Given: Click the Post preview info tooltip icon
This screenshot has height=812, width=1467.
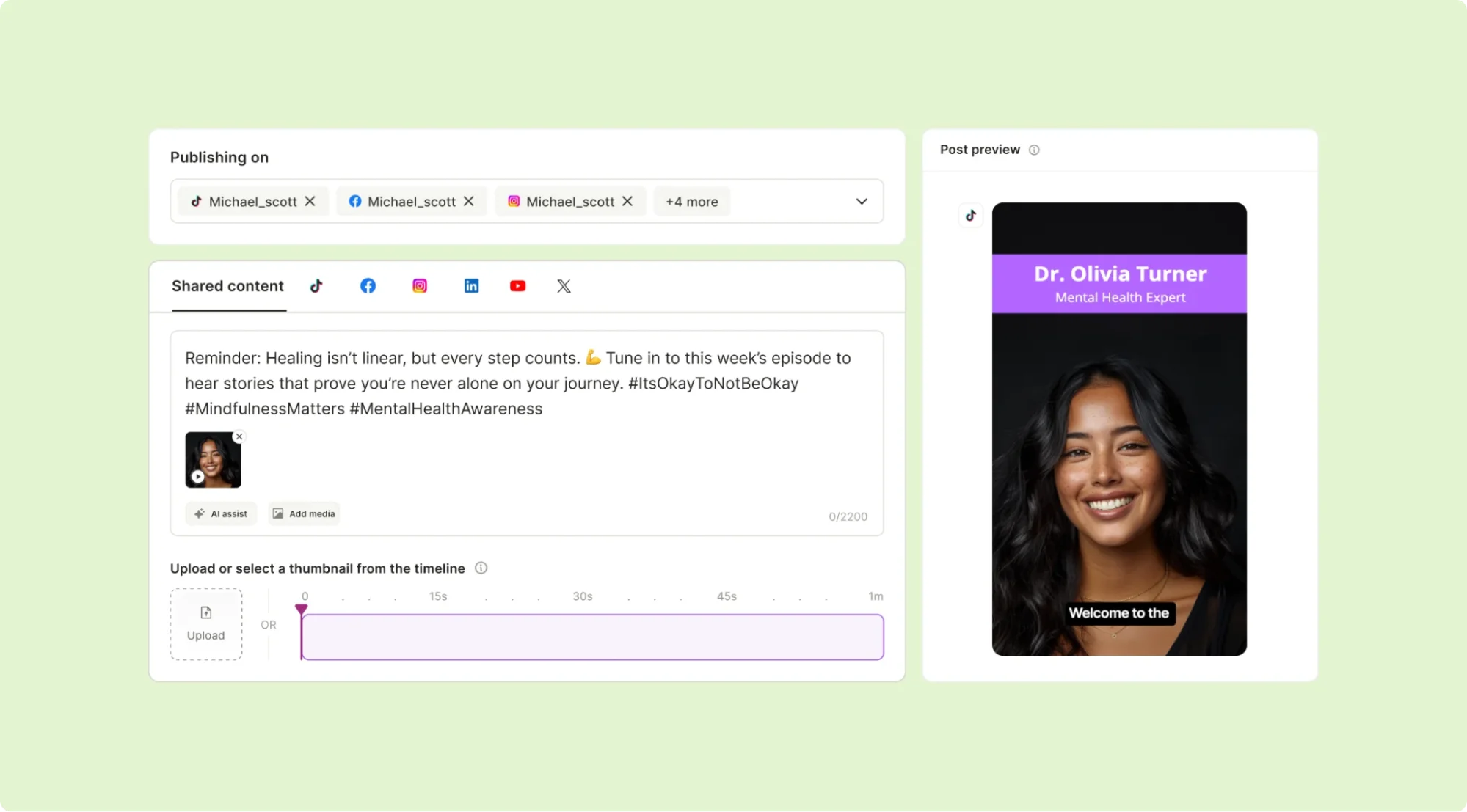Looking at the screenshot, I should coord(1034,149).
